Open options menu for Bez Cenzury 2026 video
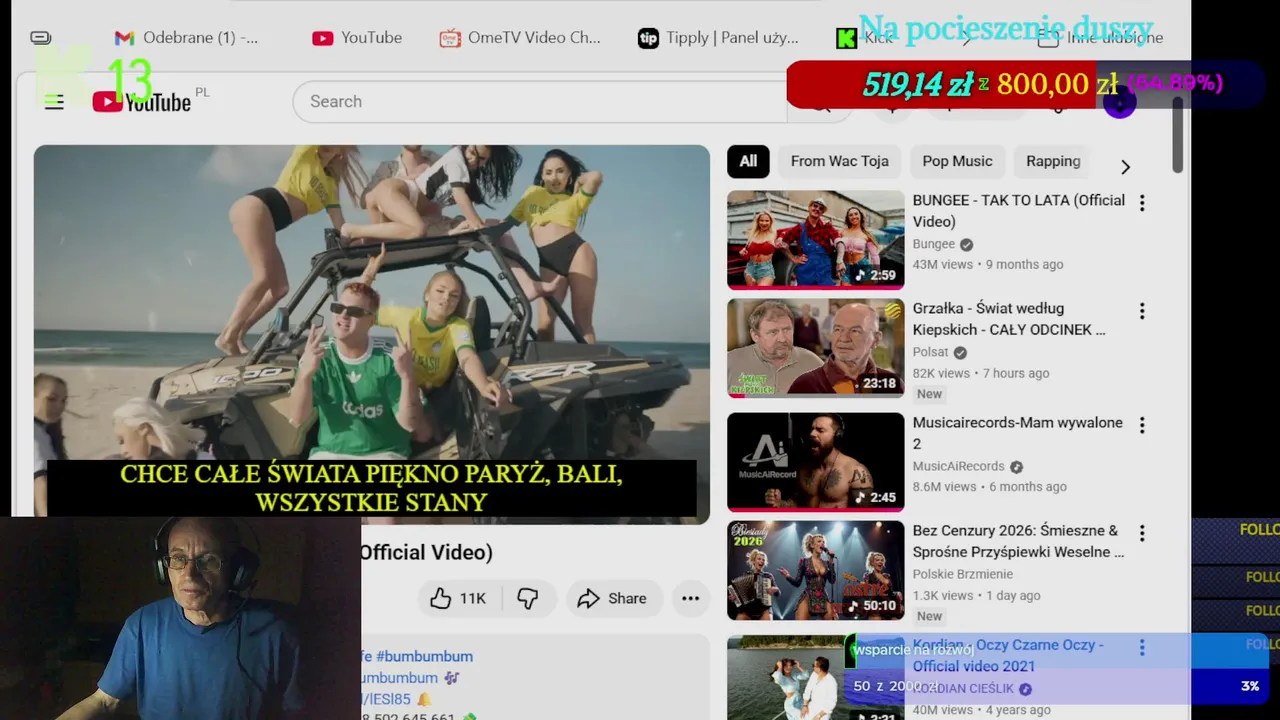The height and width of the screenshot is (720, 1280). tap(1141, 533)
